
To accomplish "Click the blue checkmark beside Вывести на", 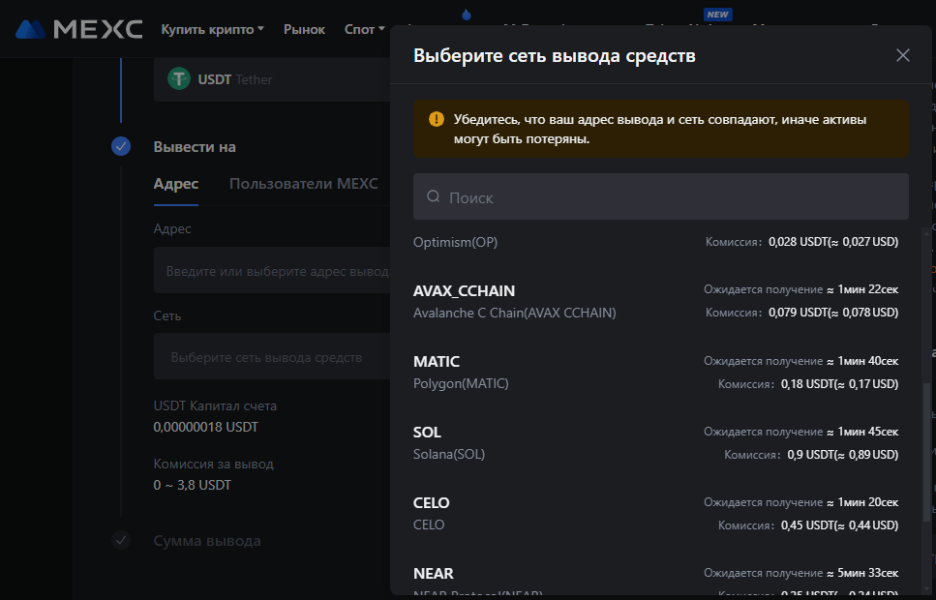I will [121, 147].
